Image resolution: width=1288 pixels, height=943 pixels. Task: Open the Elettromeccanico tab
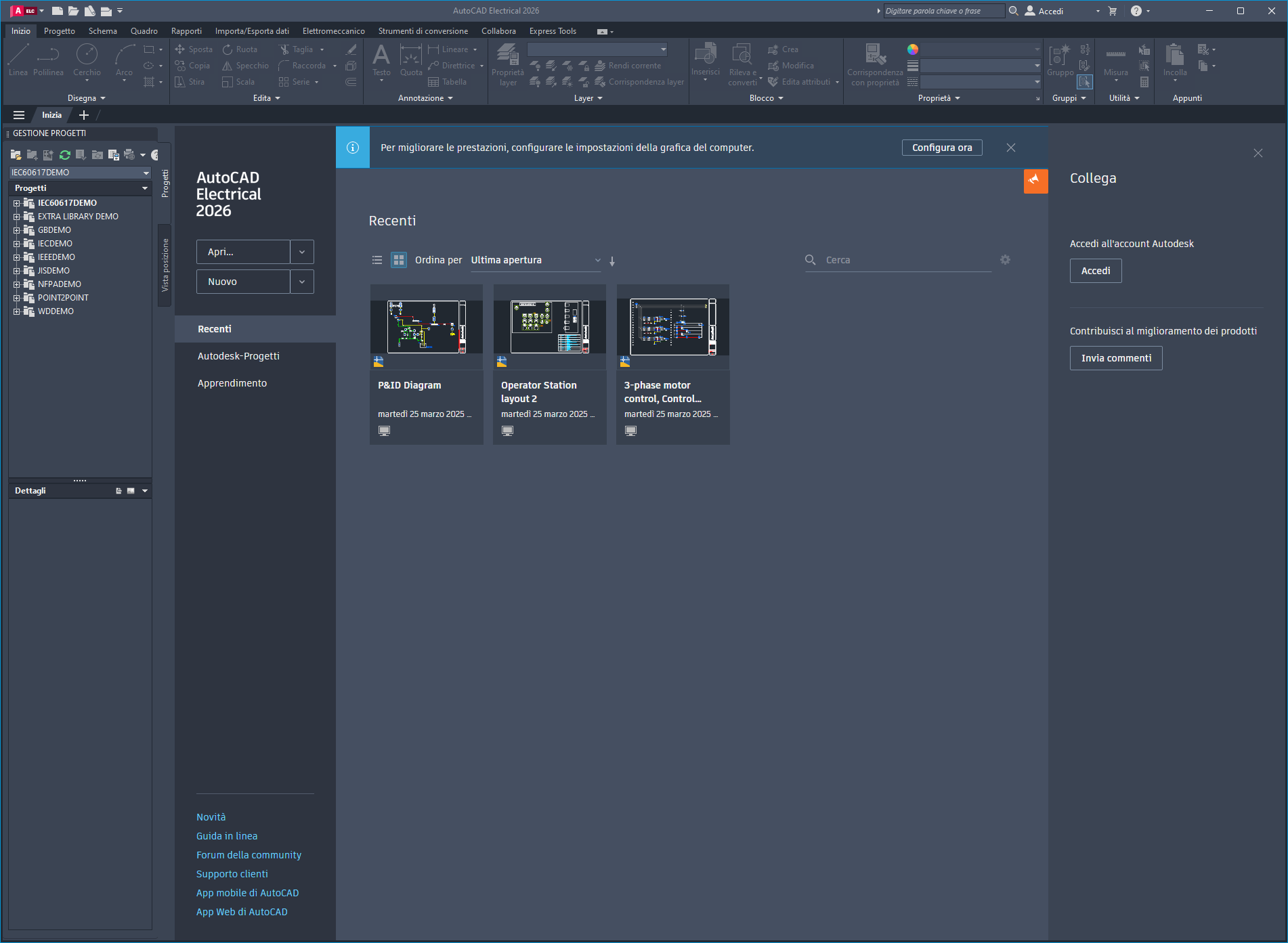(334, 31)
